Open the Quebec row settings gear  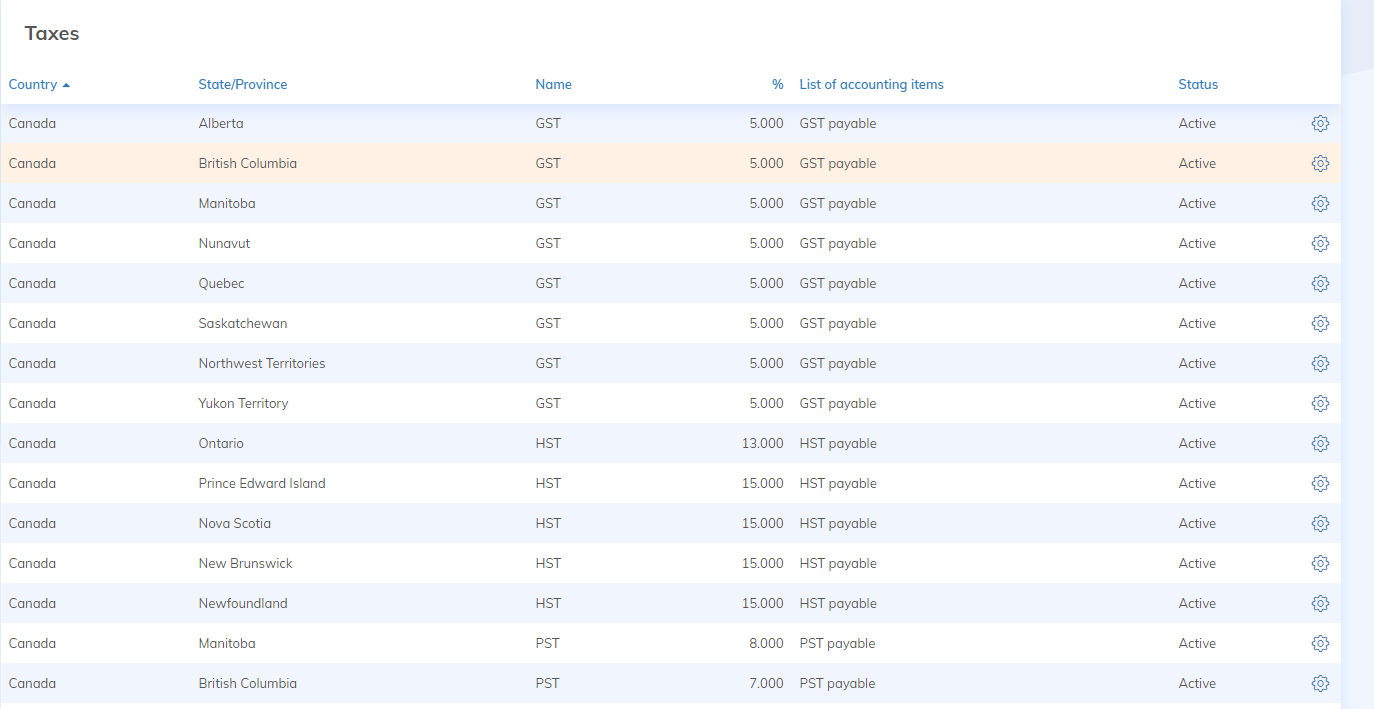click(1320, 284)
